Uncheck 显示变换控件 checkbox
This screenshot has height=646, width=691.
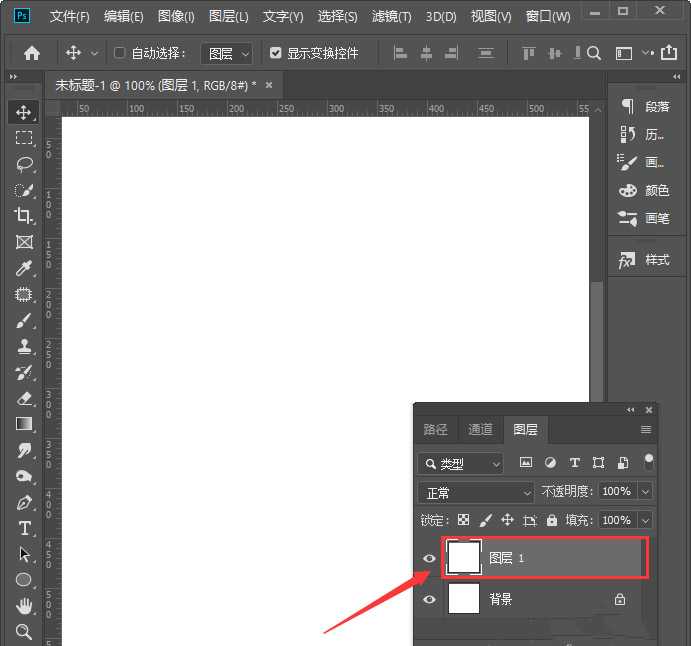pos(276,53)
